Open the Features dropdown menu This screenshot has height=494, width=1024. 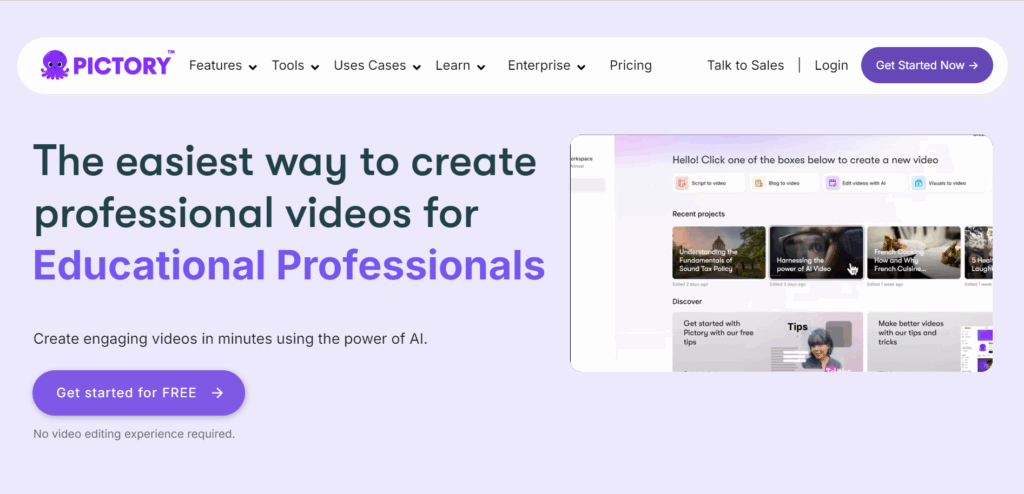coord(223,65)
